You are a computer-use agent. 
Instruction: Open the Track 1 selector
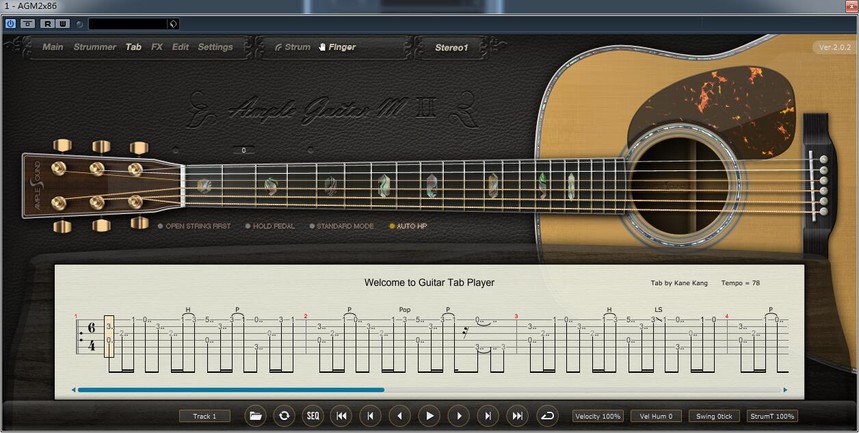[204, 416]
